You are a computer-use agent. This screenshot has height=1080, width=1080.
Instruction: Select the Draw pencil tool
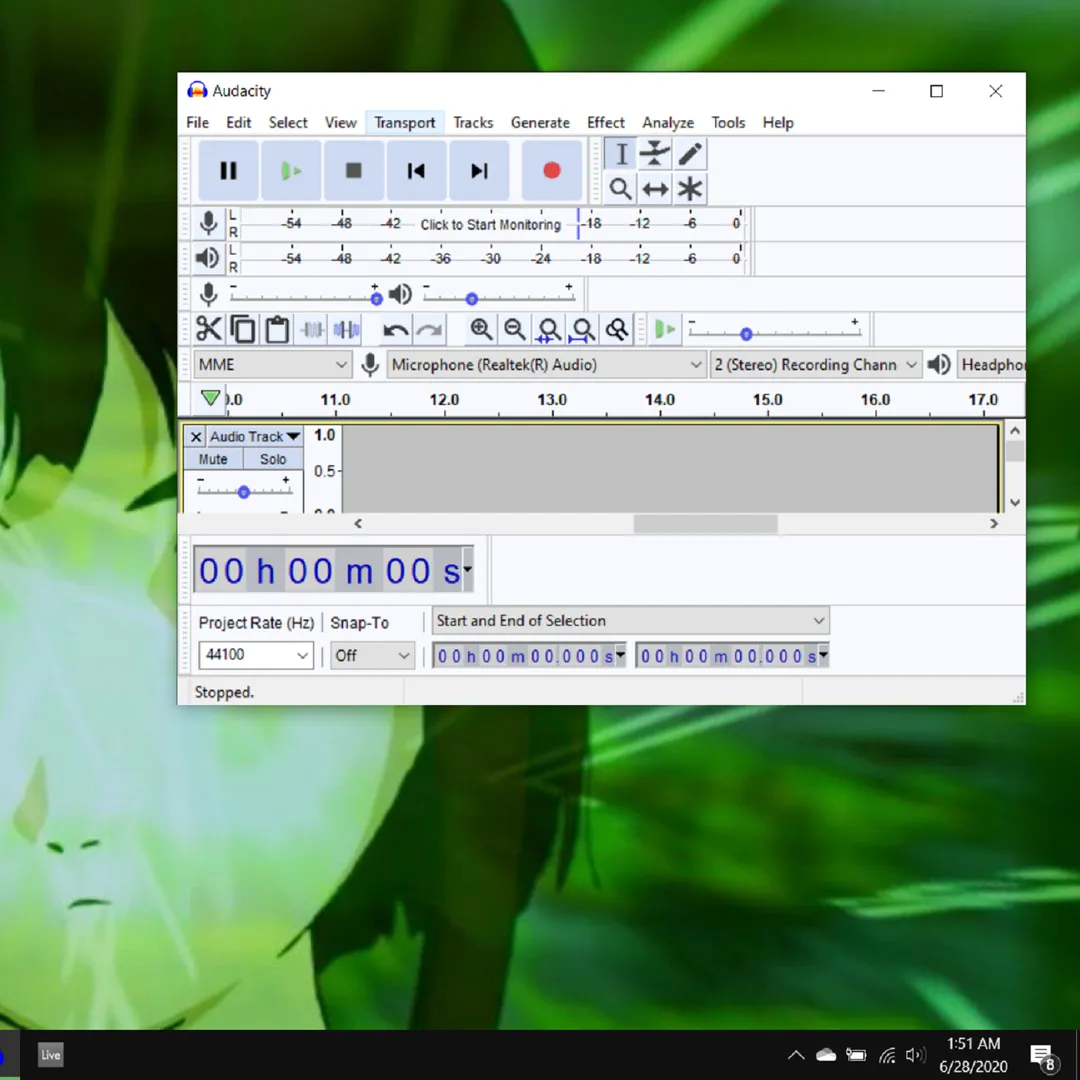(689, 153)
